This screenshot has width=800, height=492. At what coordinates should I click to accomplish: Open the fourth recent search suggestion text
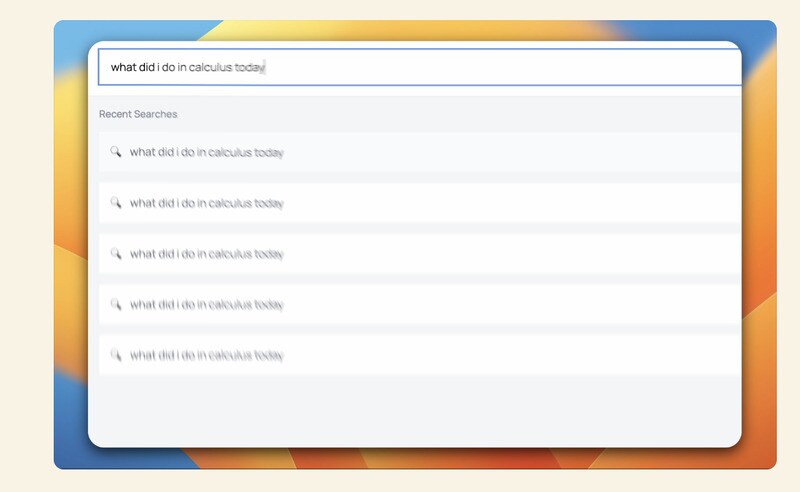pos(207,304)
